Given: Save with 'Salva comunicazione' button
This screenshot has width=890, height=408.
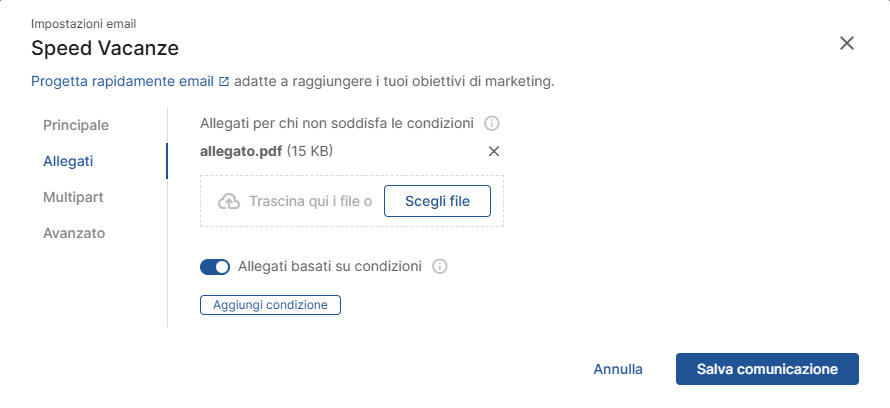Looking at the screenshot, I should click(767, 369).
